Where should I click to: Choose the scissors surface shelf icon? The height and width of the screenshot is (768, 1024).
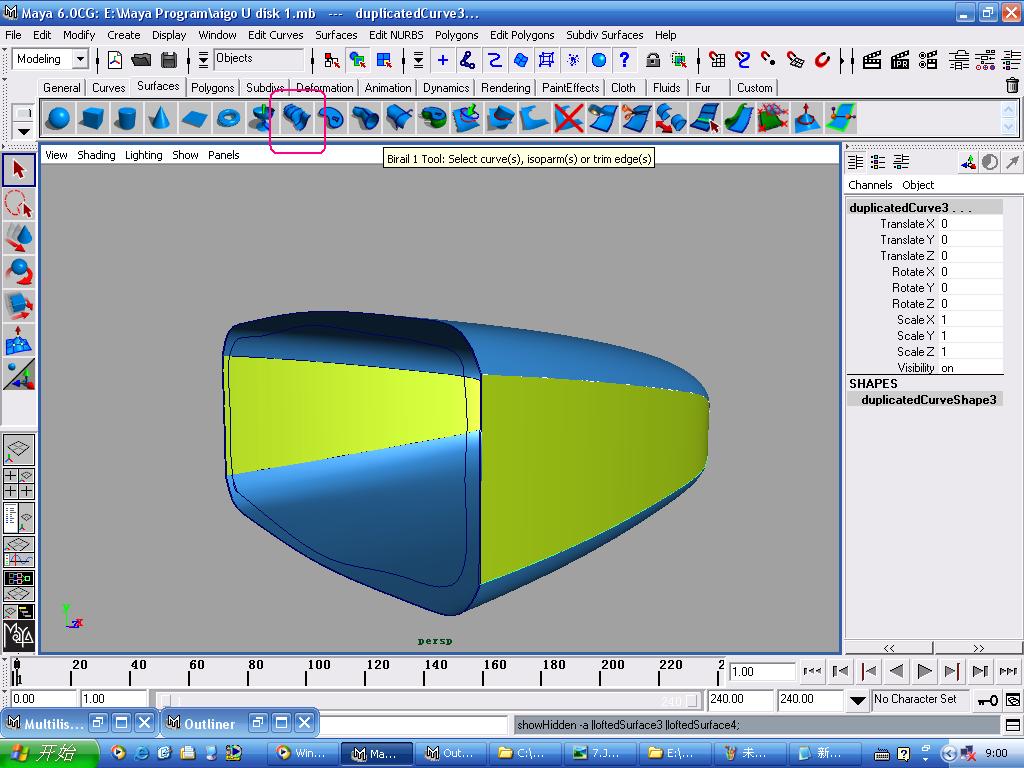click(x=637, y=118)
